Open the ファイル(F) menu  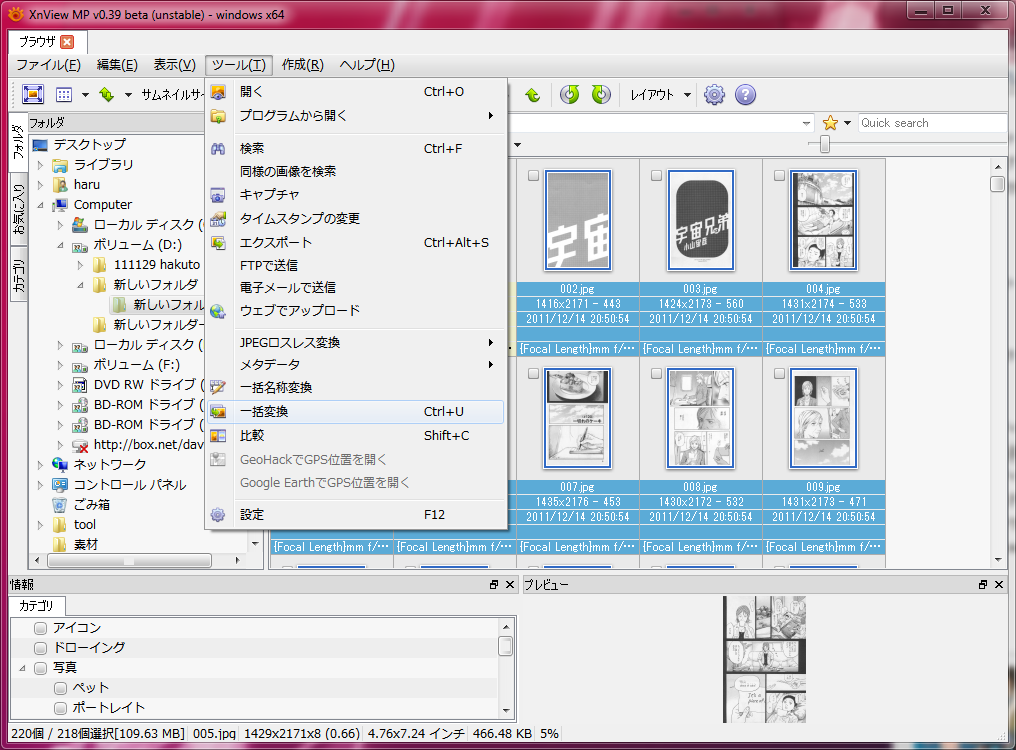pyautogui.click(x=48, y=65)
